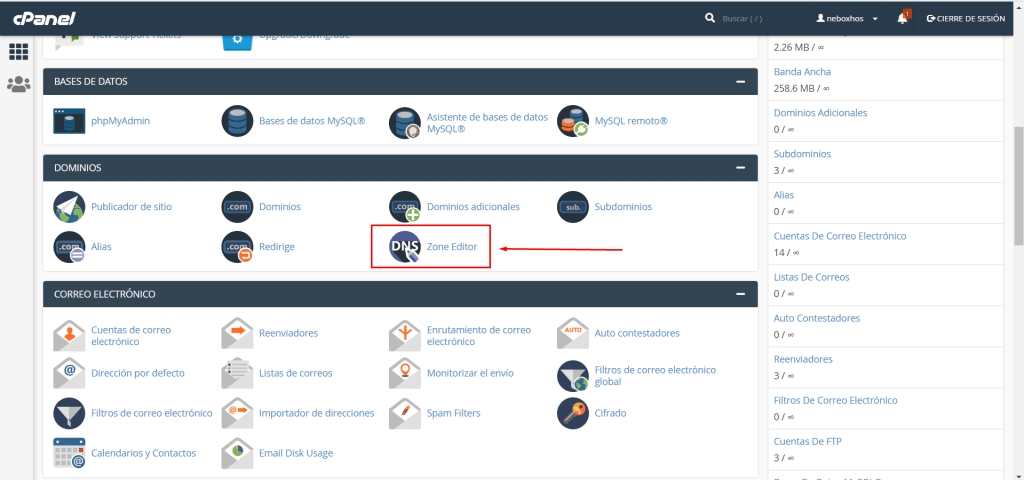This screenshot has width=1024, height=480.
Task: Click Cuentas De Correo Electrónico statistic
Action: (x=840, y=236)
